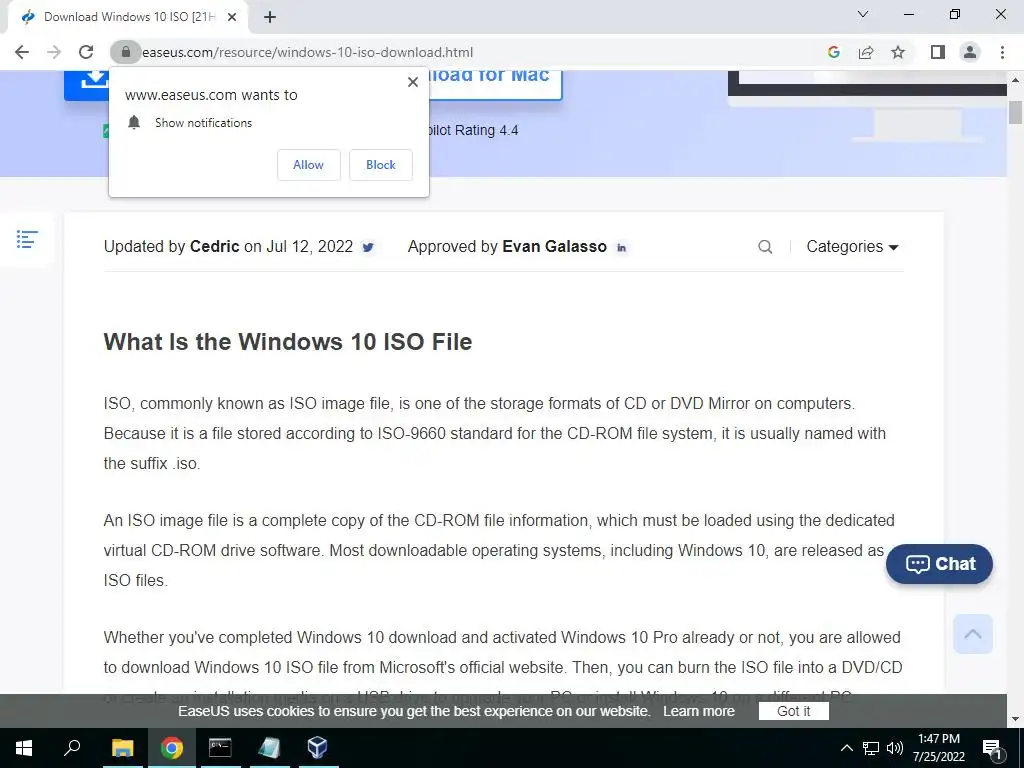This screenshot has height=768, width=1024.
Task: Open a new browser tab
Action: click(270, 17)
